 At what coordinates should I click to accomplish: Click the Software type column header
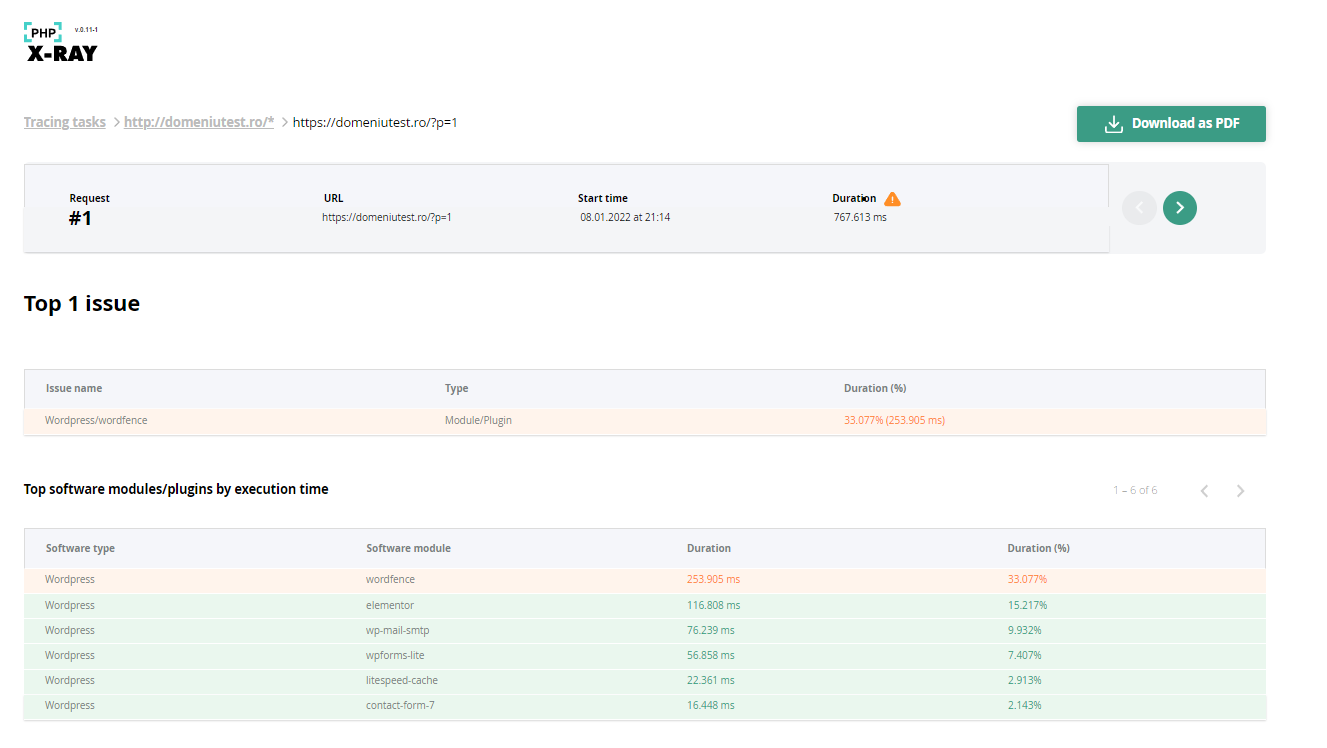(x=80, y=548)
